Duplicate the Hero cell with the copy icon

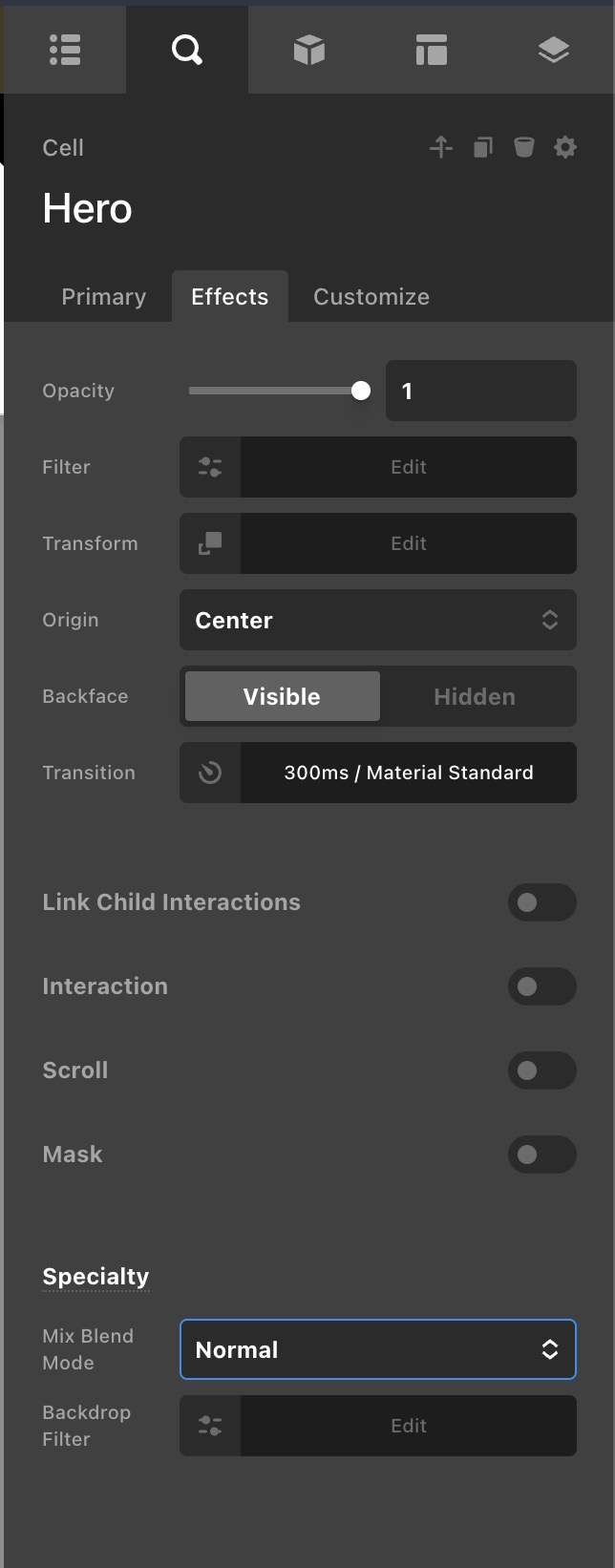coord(482,147)
